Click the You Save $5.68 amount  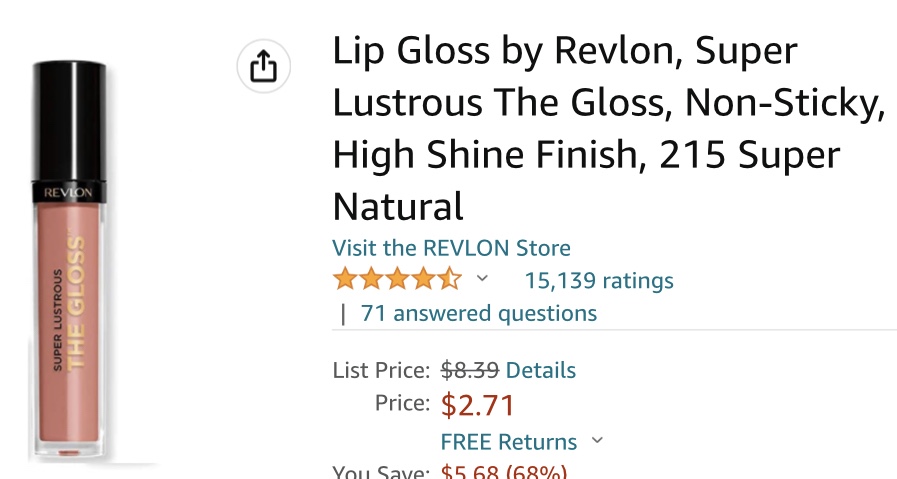503,473
